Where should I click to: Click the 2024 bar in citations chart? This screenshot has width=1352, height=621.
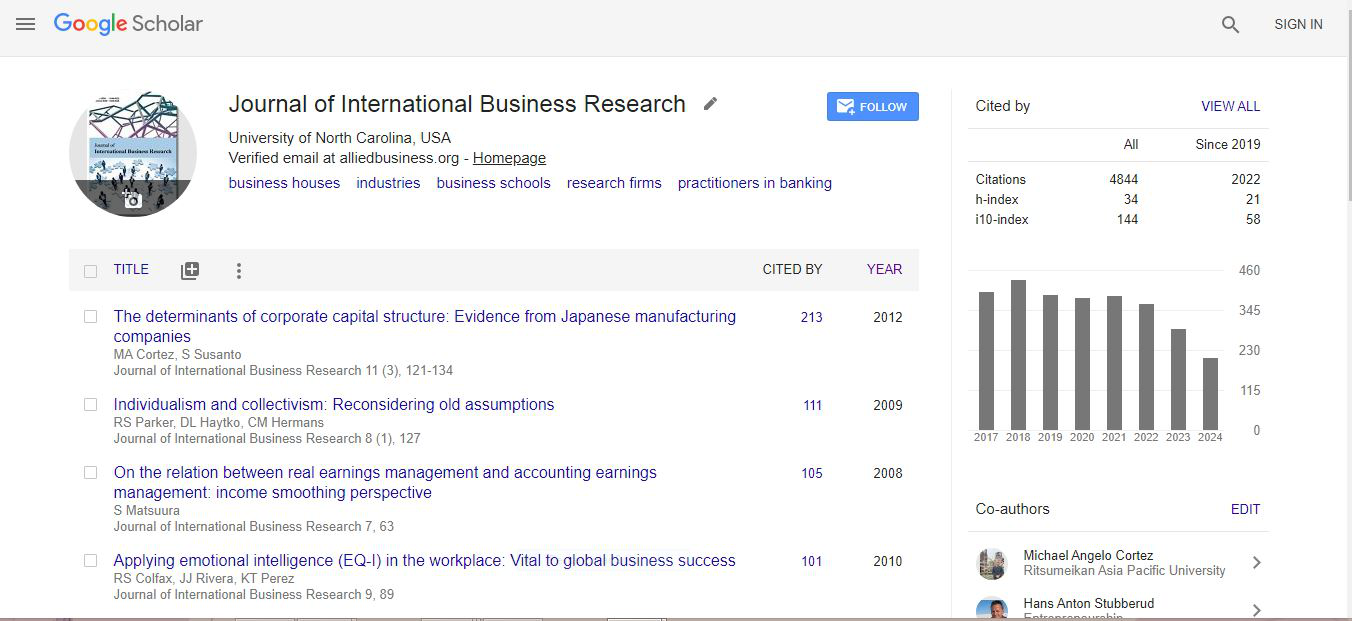pyautogui.click(x=1210, y=394)
